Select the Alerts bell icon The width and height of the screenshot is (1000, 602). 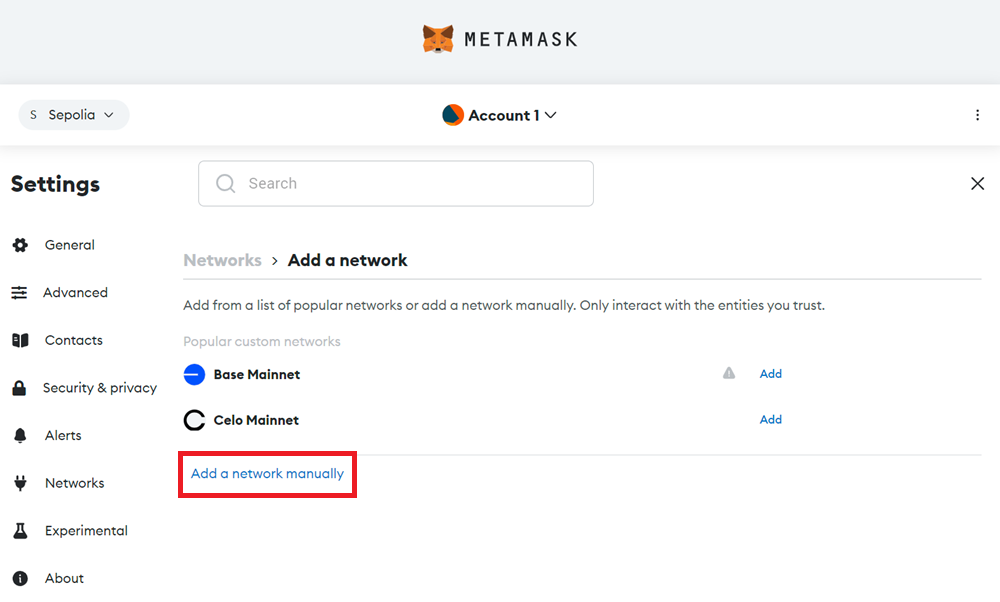pos(20,435)
